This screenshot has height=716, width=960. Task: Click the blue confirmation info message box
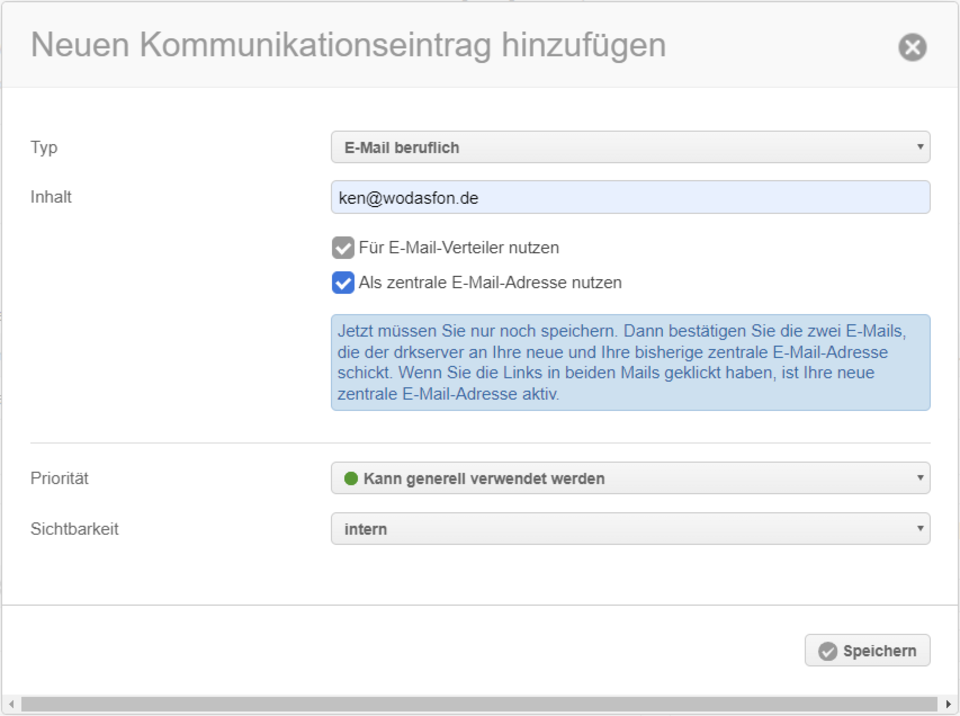click(x=631, y=363)
